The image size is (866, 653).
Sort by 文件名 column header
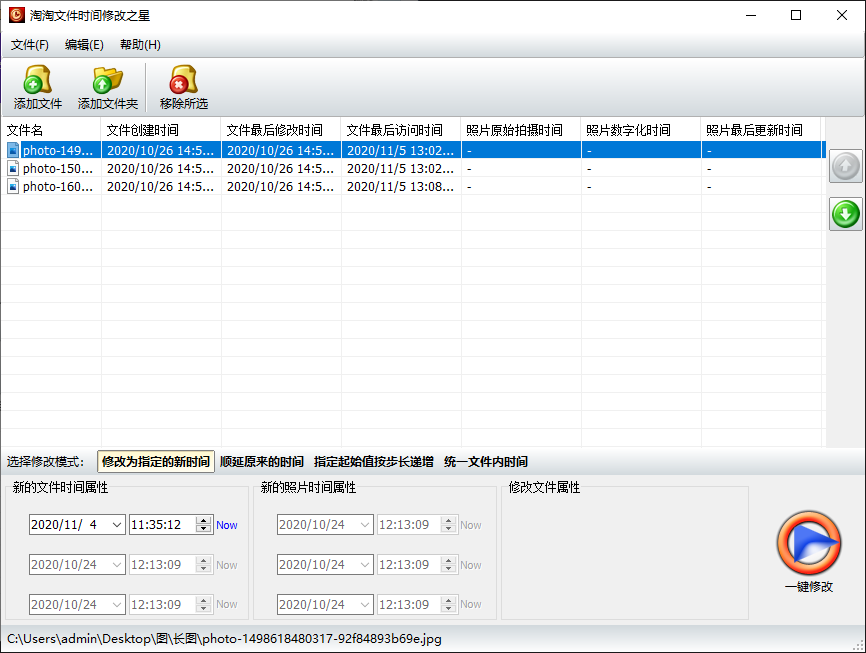point(51,130)
